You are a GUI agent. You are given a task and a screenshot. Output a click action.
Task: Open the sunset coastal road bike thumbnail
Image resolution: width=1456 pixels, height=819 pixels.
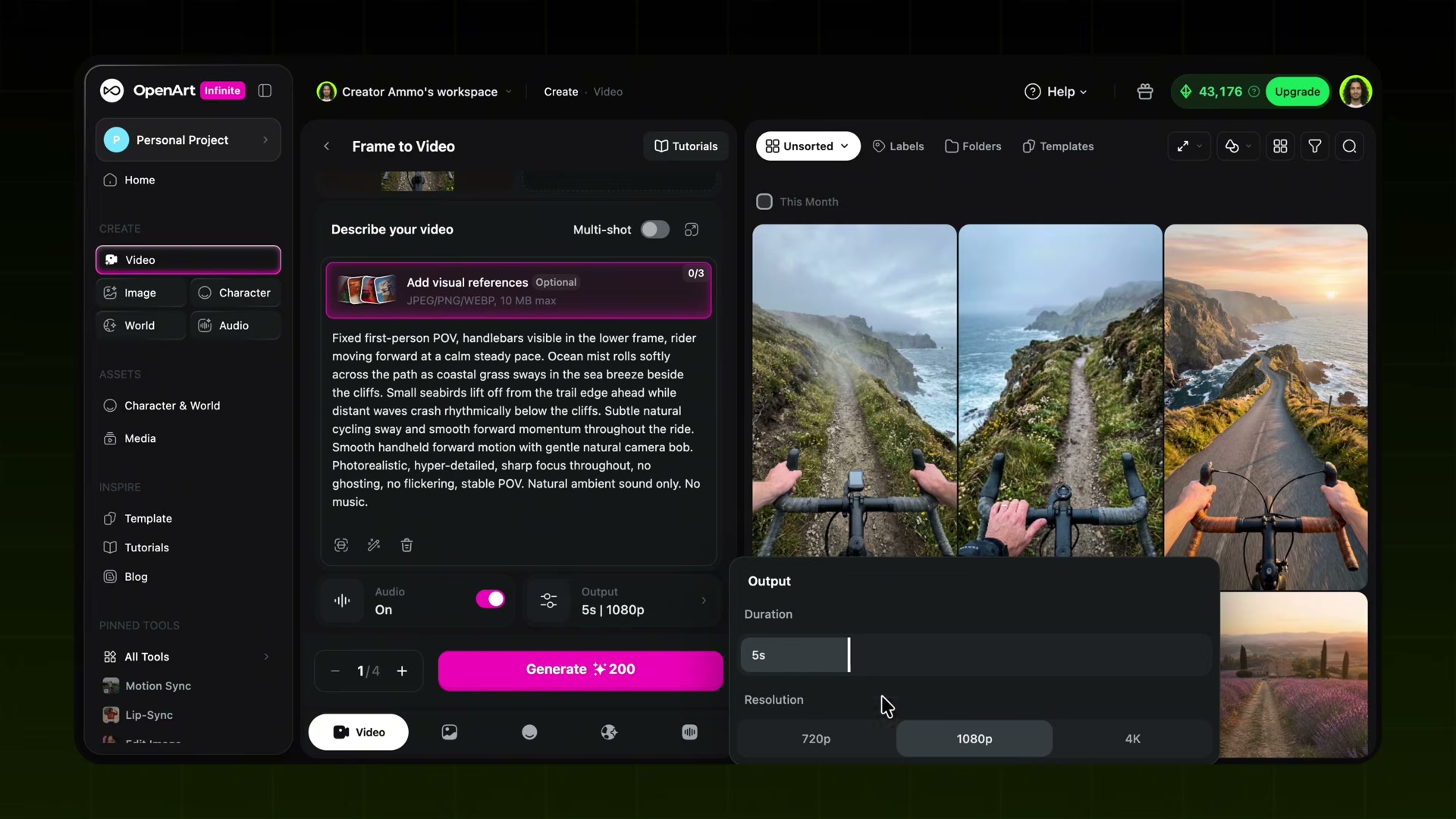click(1266, 406)
